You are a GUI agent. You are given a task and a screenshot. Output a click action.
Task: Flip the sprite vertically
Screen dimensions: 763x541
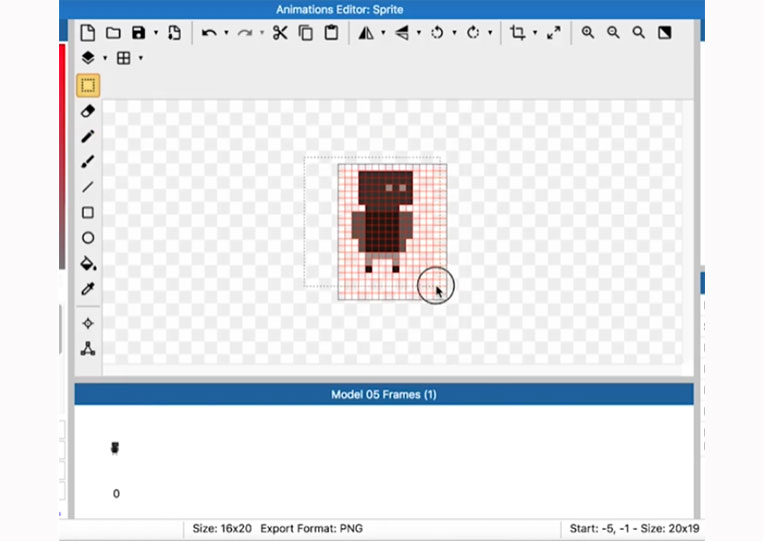402,33
